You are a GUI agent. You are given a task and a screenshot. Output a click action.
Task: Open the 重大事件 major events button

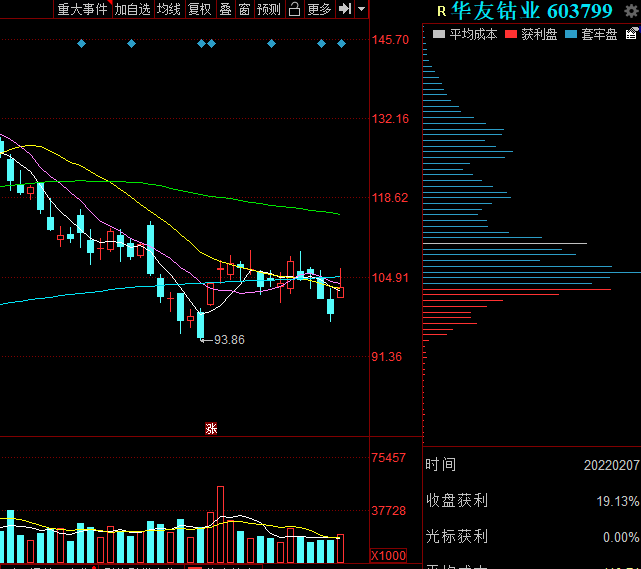(83, 9)
